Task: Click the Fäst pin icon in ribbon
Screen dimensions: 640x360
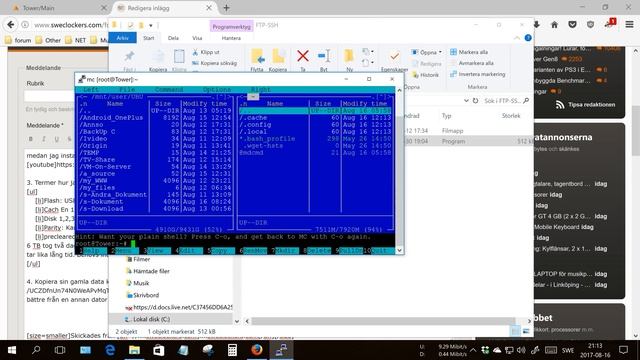Action: coord(129,56)
